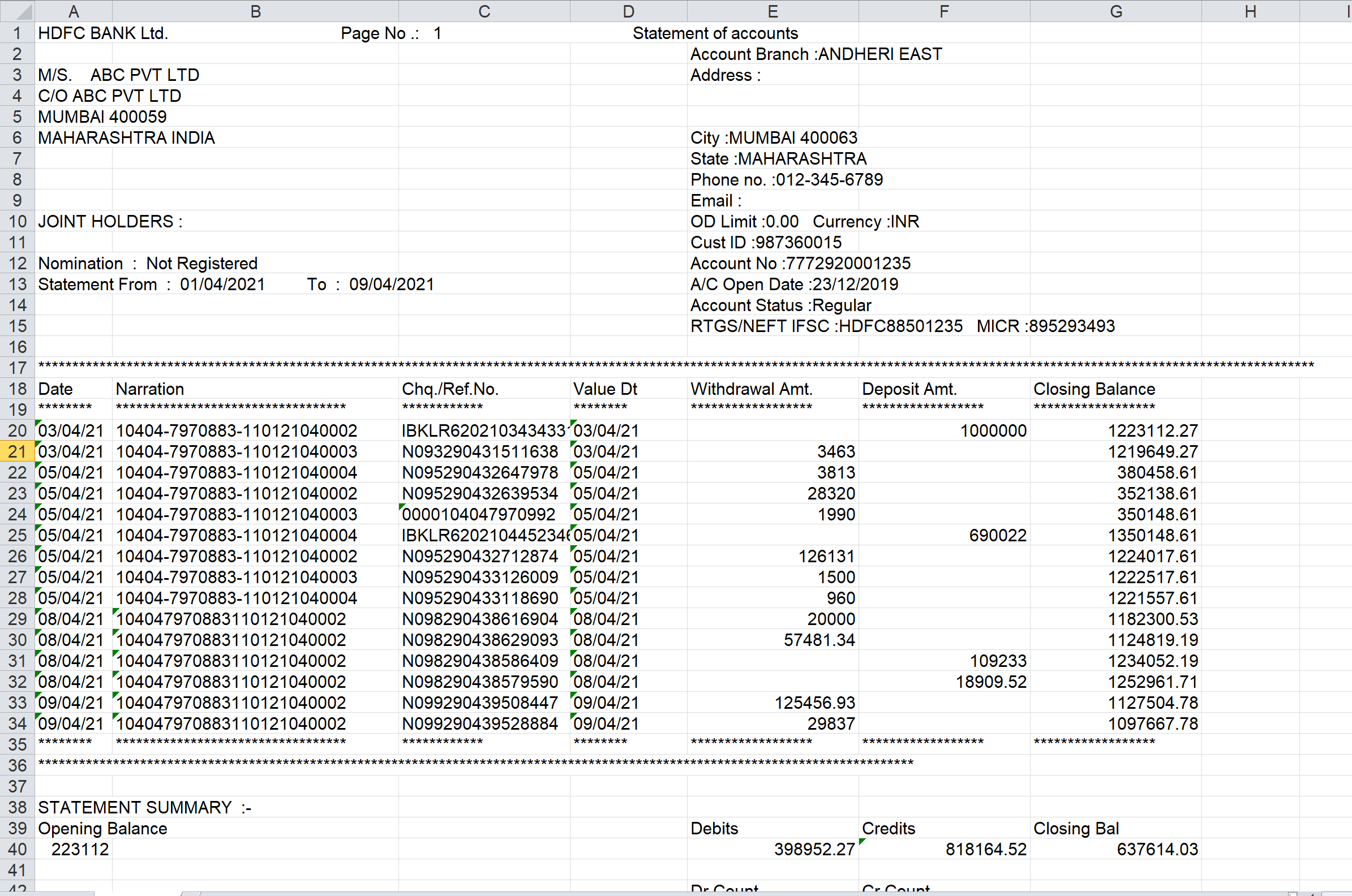Click 'Account No :7772920001235' cell

point(800,264)
